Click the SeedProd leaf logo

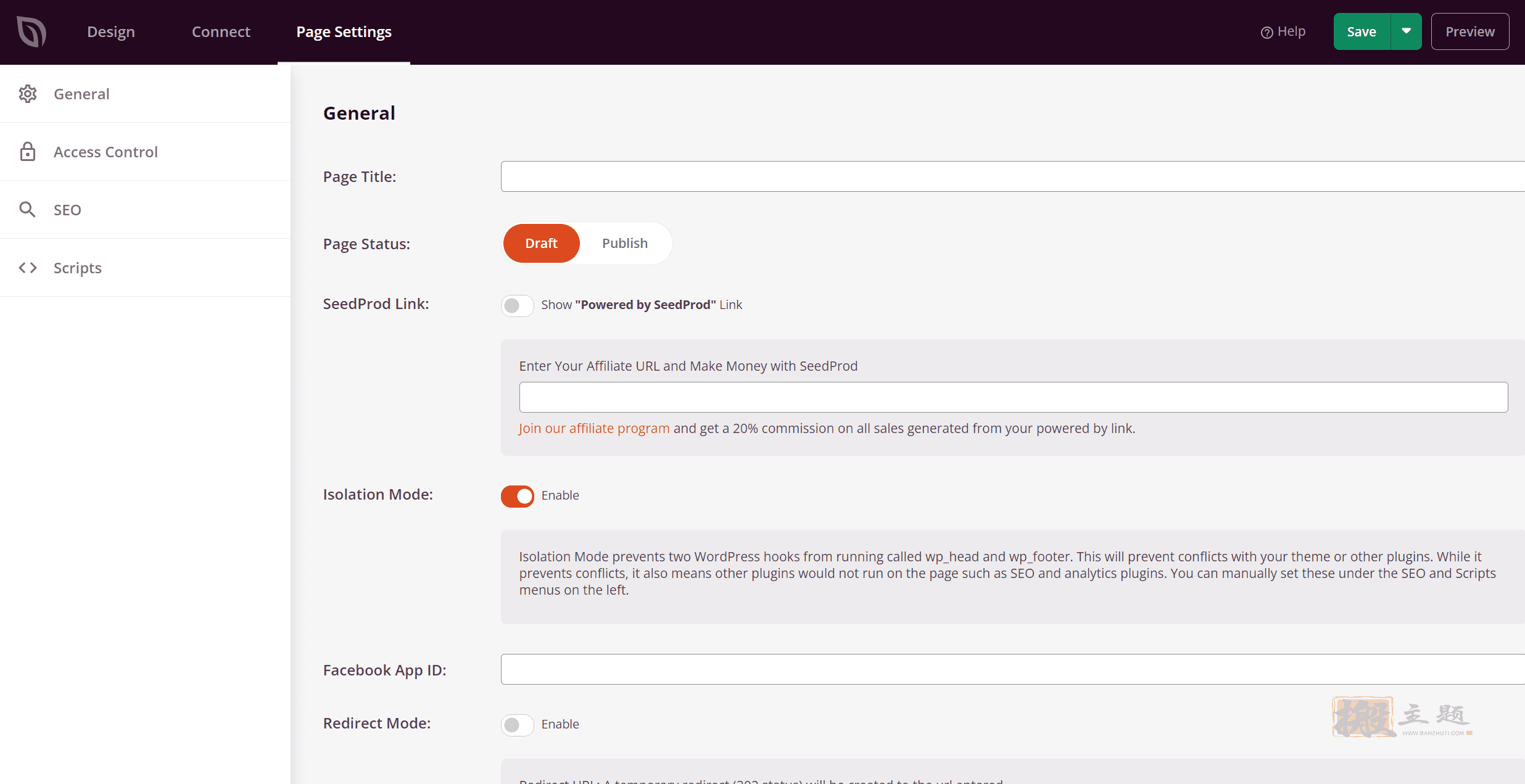(x=31, y=31)
